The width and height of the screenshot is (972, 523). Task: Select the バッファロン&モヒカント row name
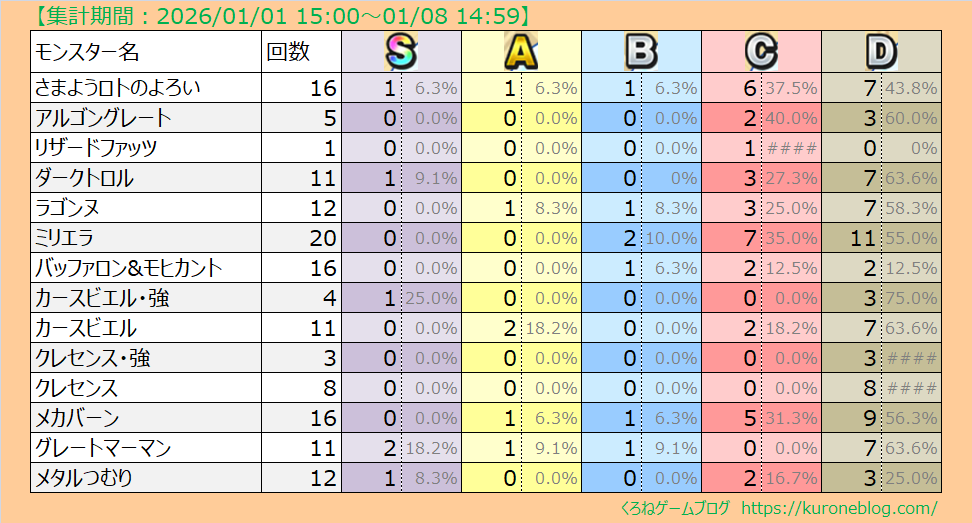(x=129, y=268)
